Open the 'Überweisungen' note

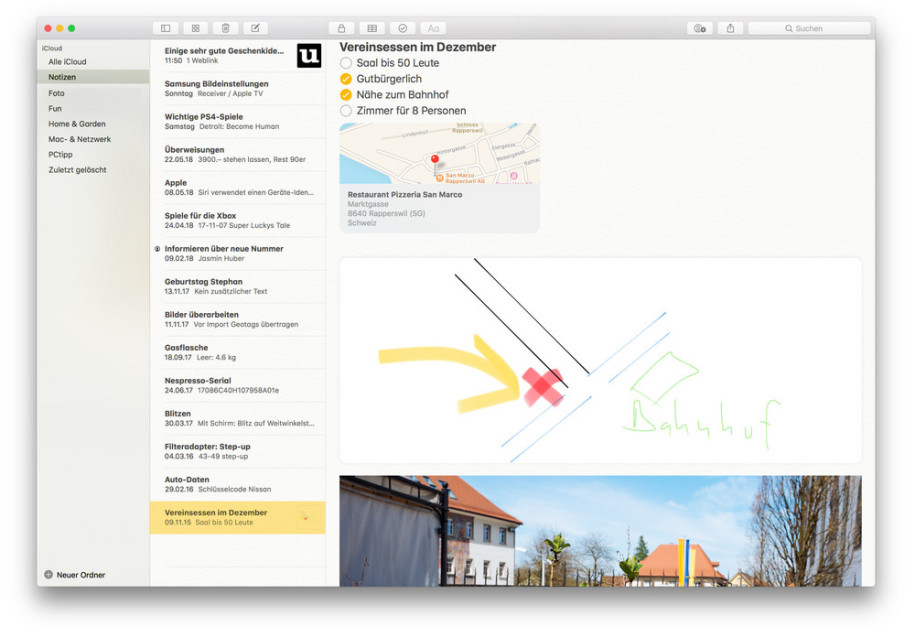point(238,155)
